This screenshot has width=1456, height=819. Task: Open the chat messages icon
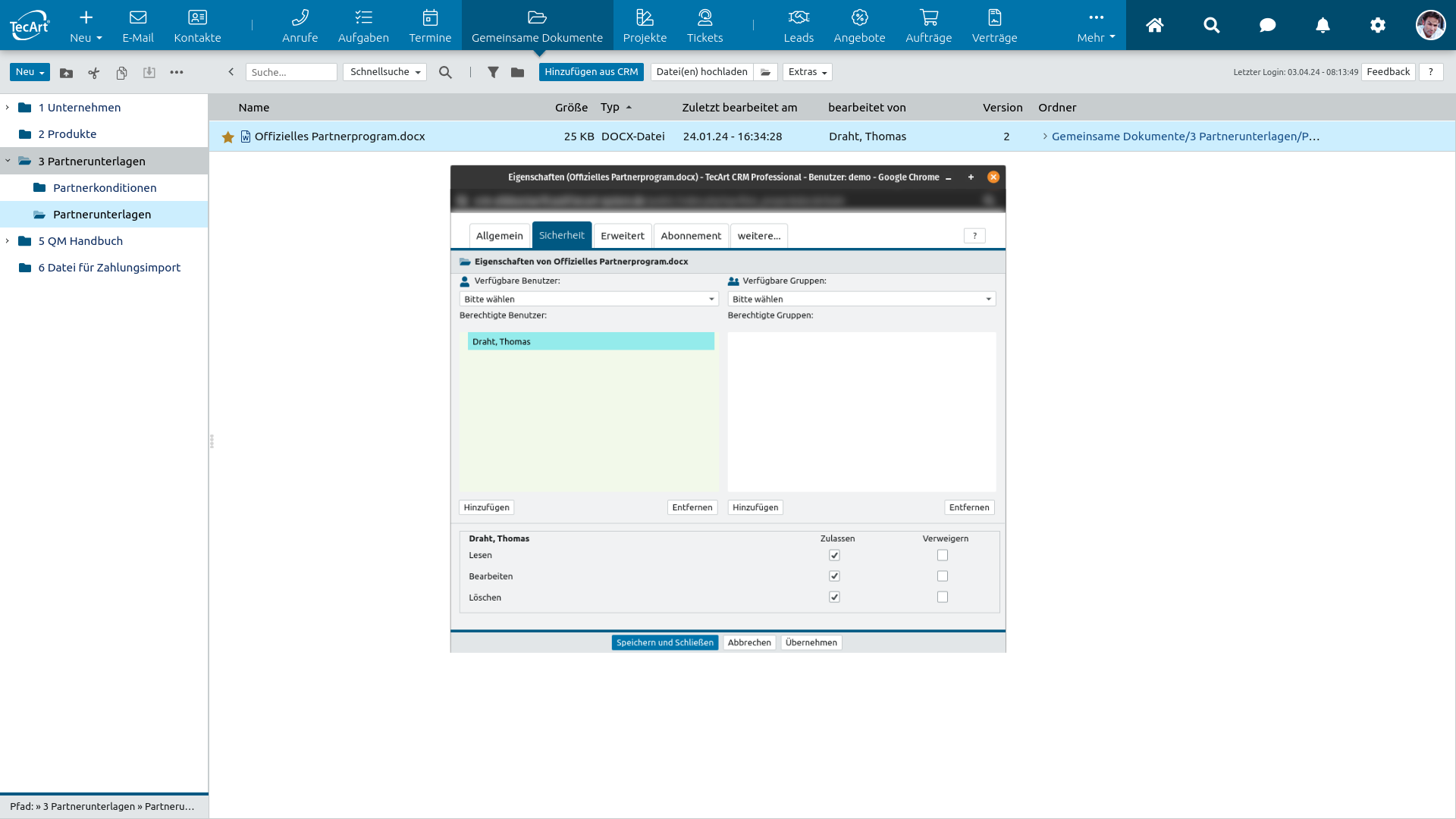1267,26
